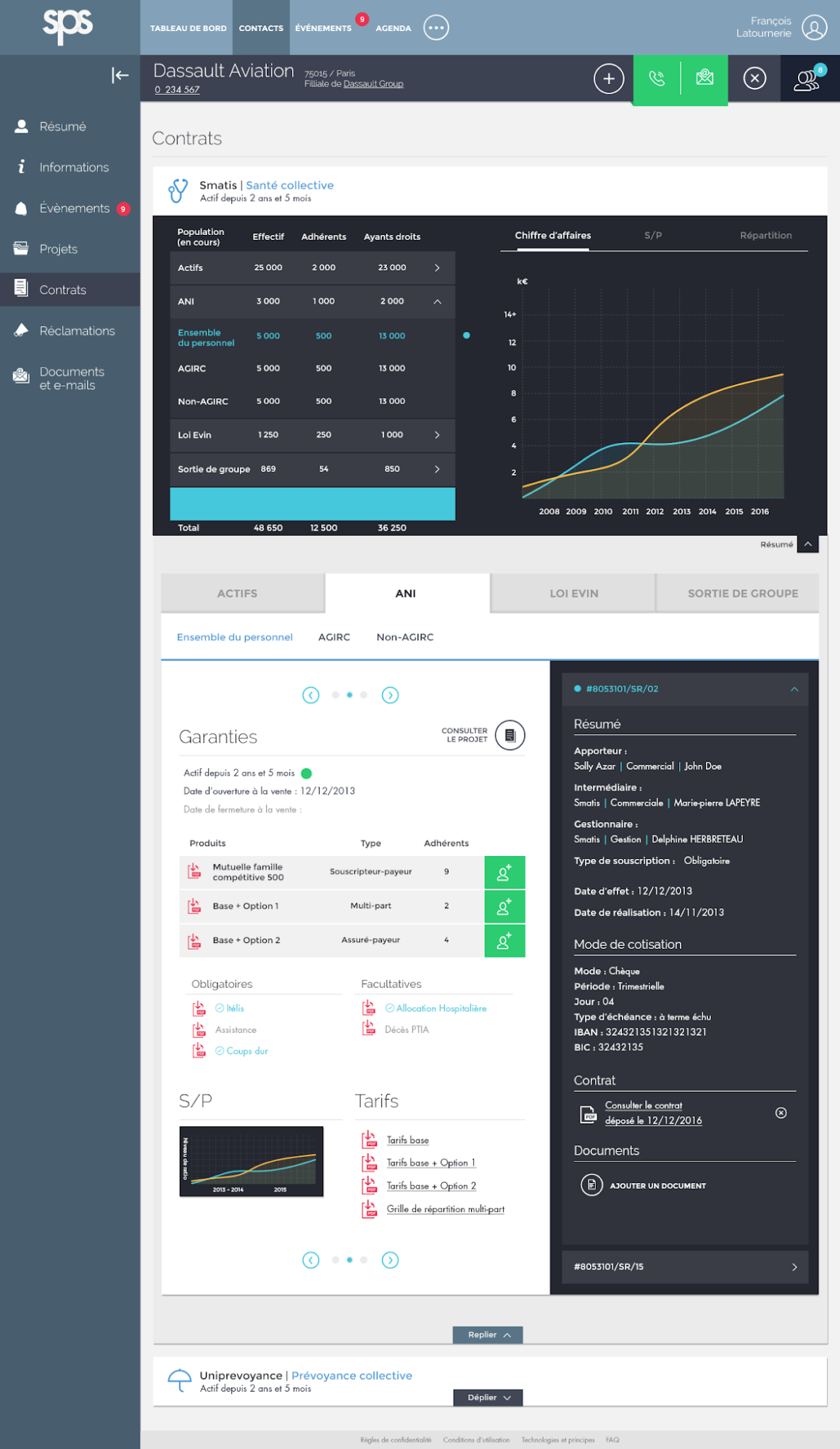Image resolution: width=840 pixels, height=1449 pixels.
Task: Collapse the Résumé panel arrow button
Action: click(x=808, y=544)
